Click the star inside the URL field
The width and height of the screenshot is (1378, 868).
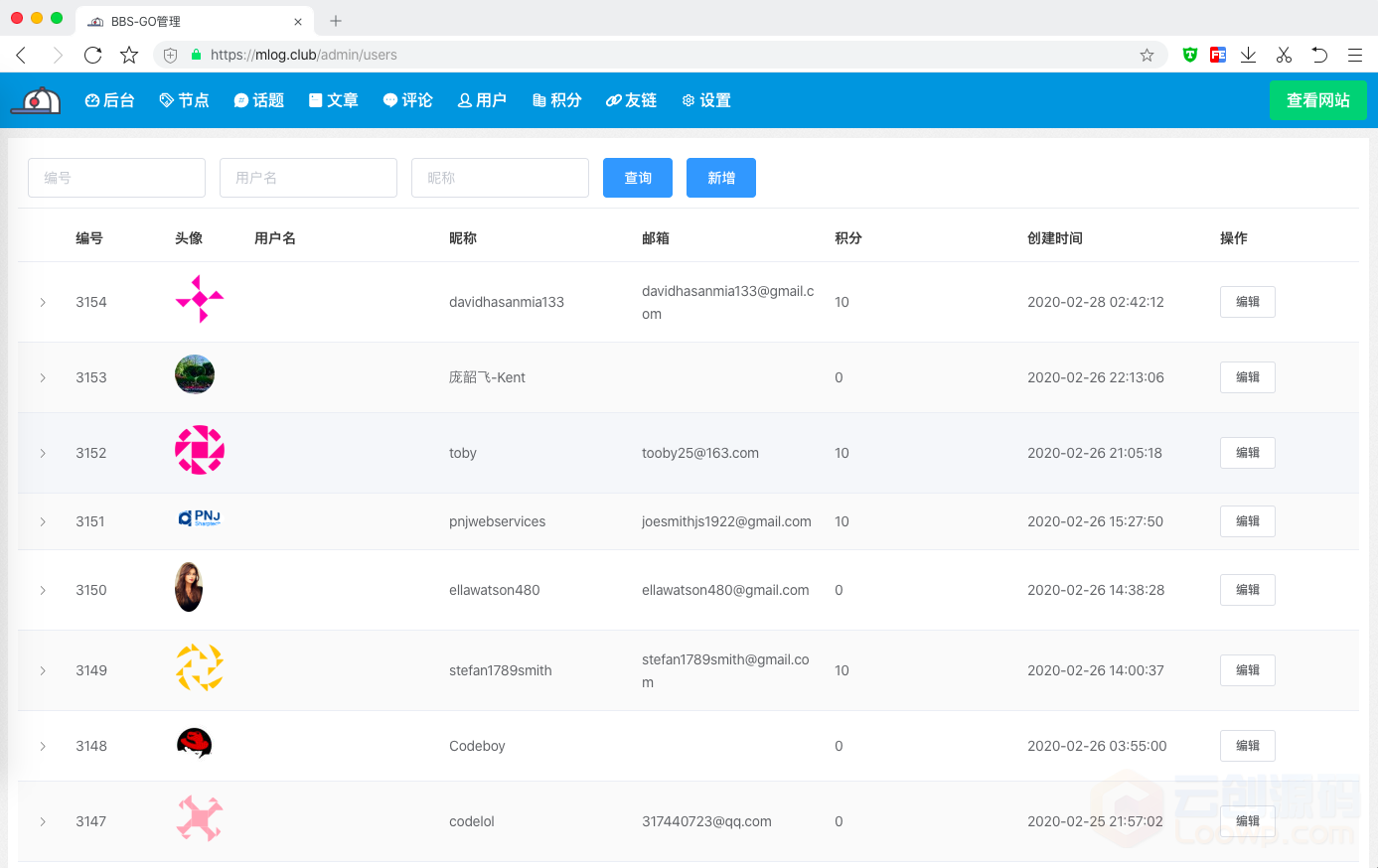1147,55
